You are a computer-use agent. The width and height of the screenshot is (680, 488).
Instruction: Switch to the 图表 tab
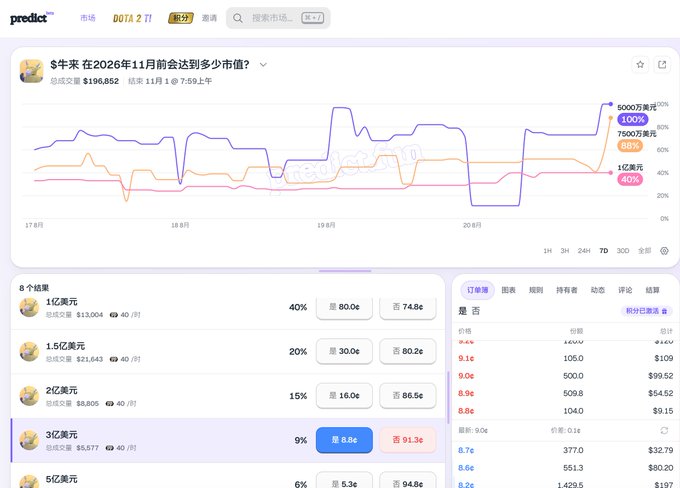[508, 290]
